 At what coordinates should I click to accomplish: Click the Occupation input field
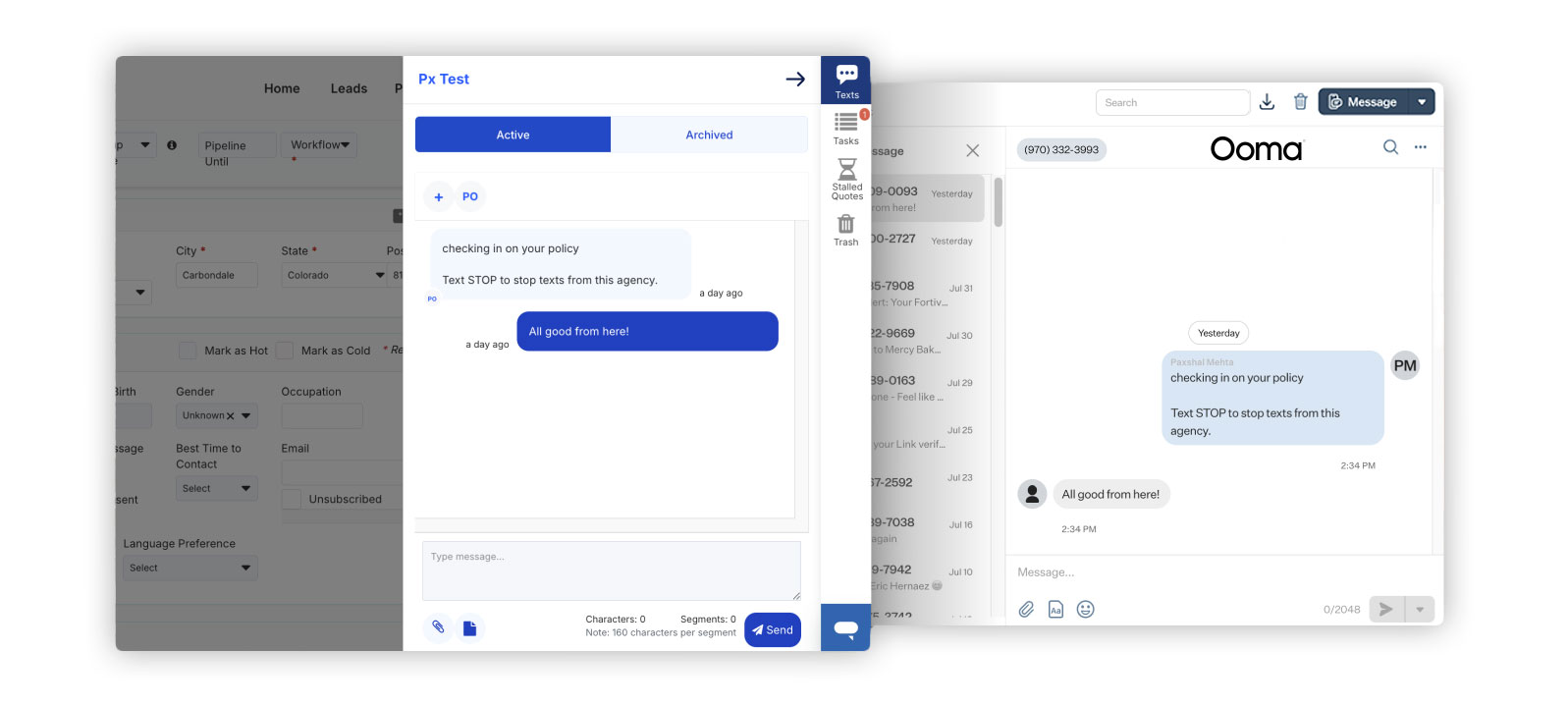click(x=322, y=416)
